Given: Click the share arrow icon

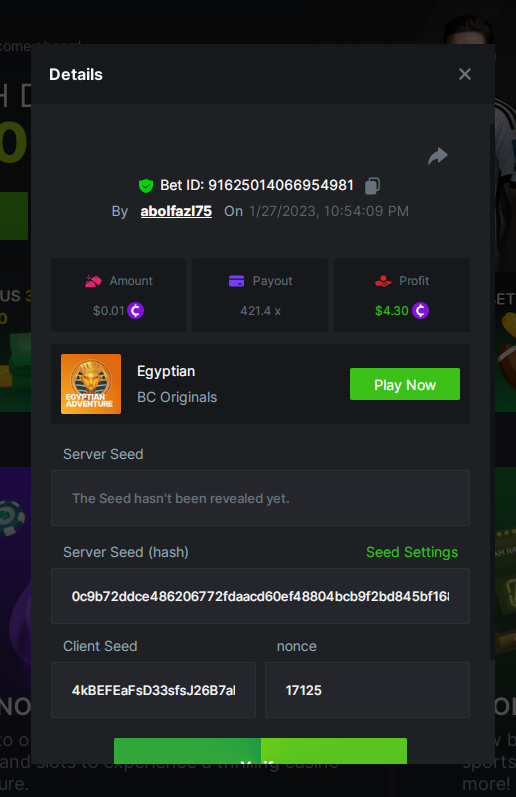Looking at the screenshot, I should [x=438, y=156].
